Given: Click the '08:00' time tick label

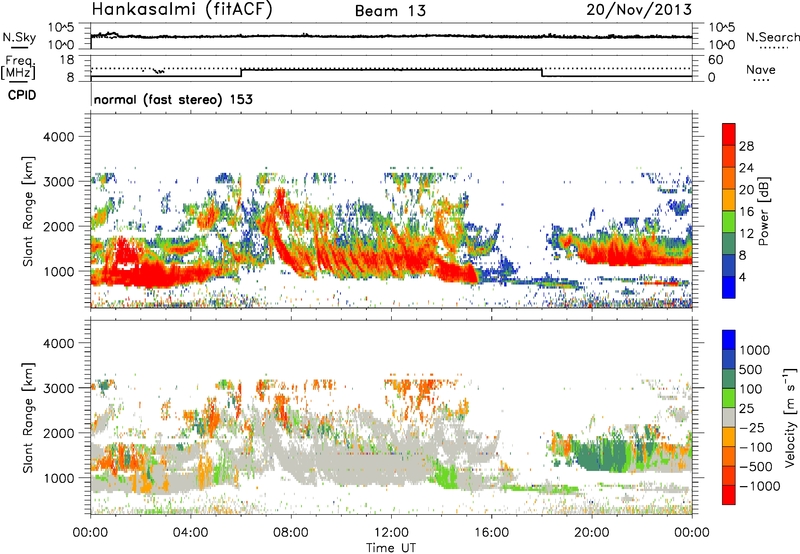Looking at the screenshot, I should point(291,533).
